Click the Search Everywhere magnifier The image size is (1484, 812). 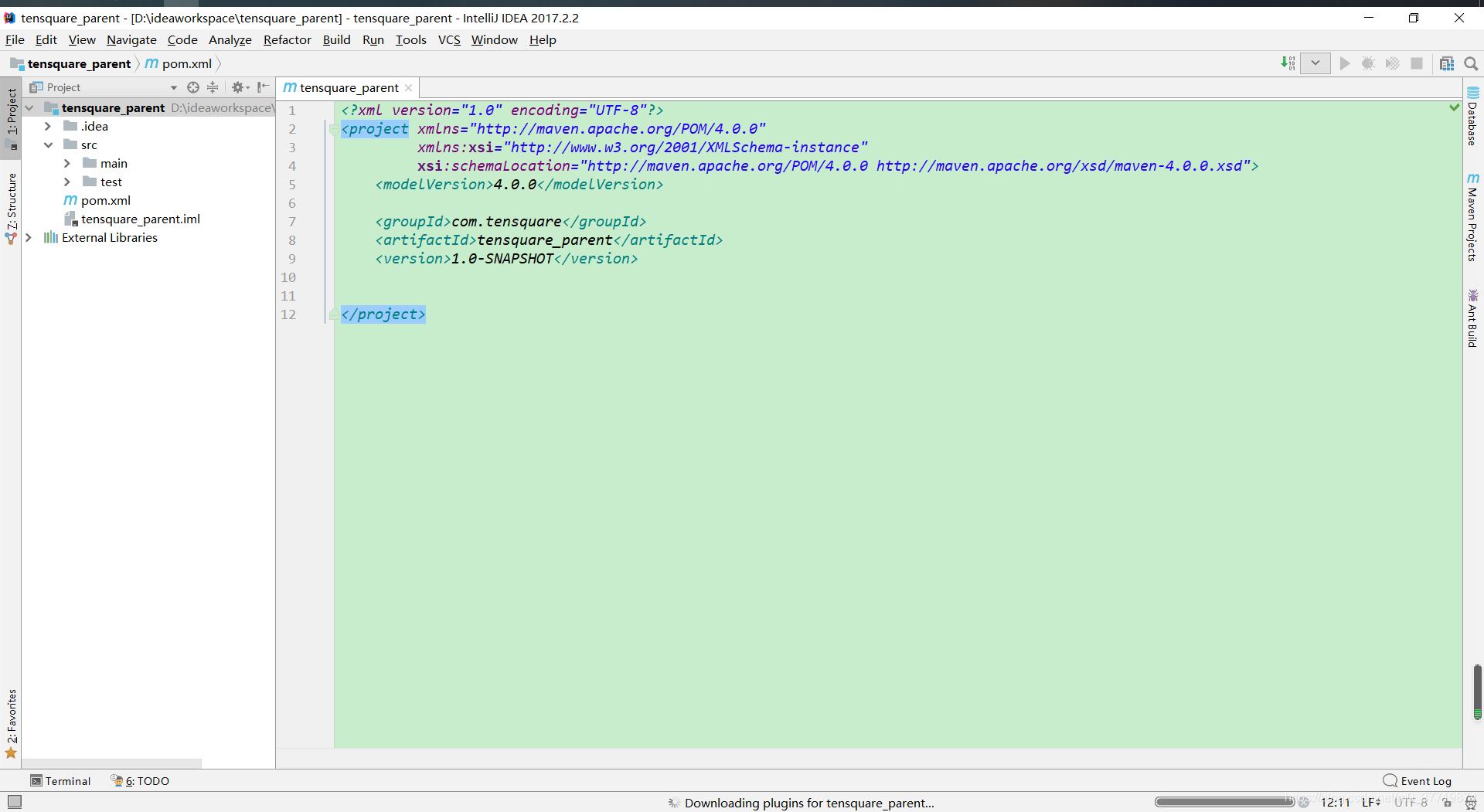coord(1471,63)
